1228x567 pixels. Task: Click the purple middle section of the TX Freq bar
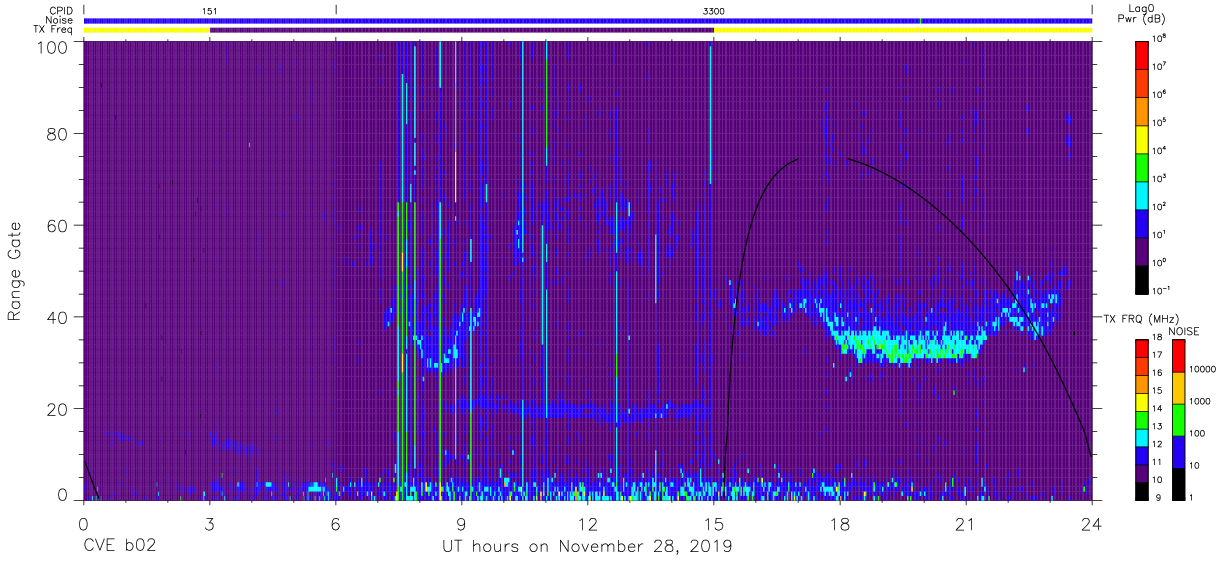pyautogui.click(x=461, y=30)
